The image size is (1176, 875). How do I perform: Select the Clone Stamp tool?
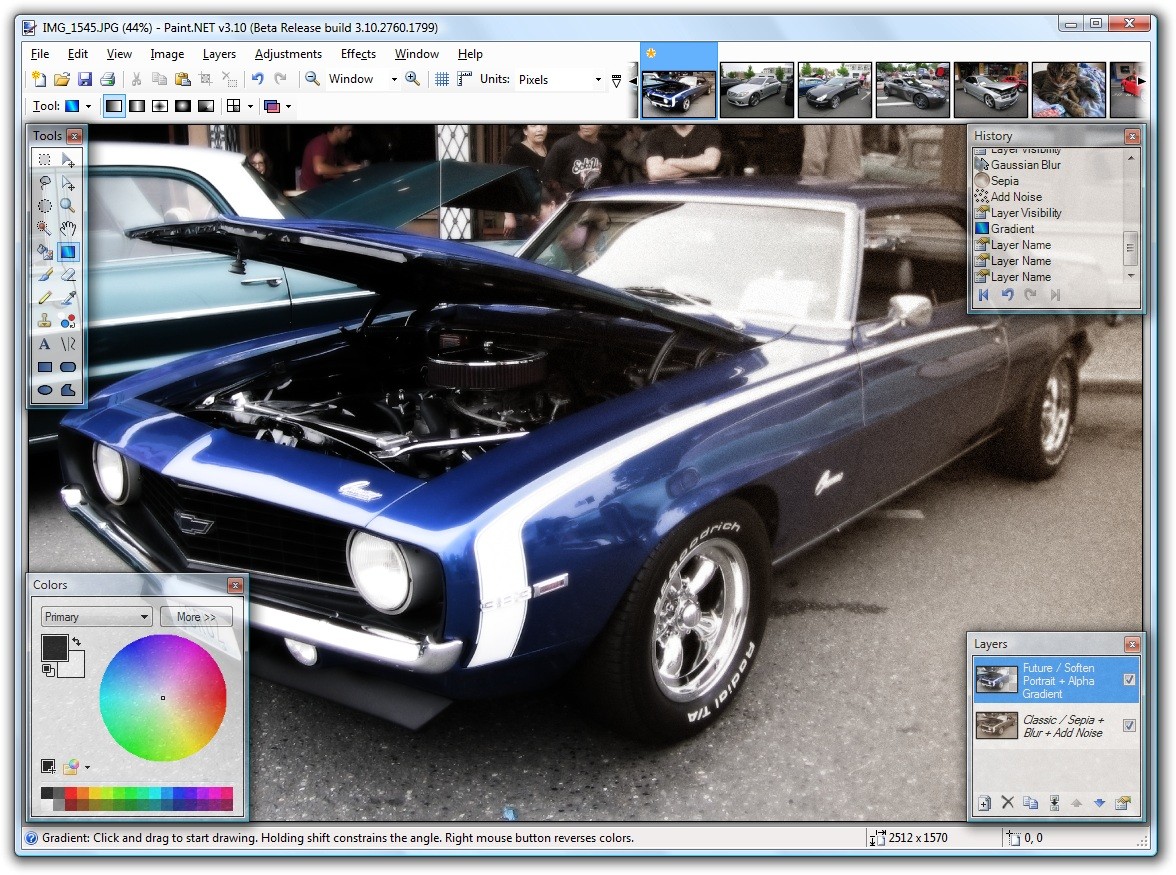[x=44, y=320]
